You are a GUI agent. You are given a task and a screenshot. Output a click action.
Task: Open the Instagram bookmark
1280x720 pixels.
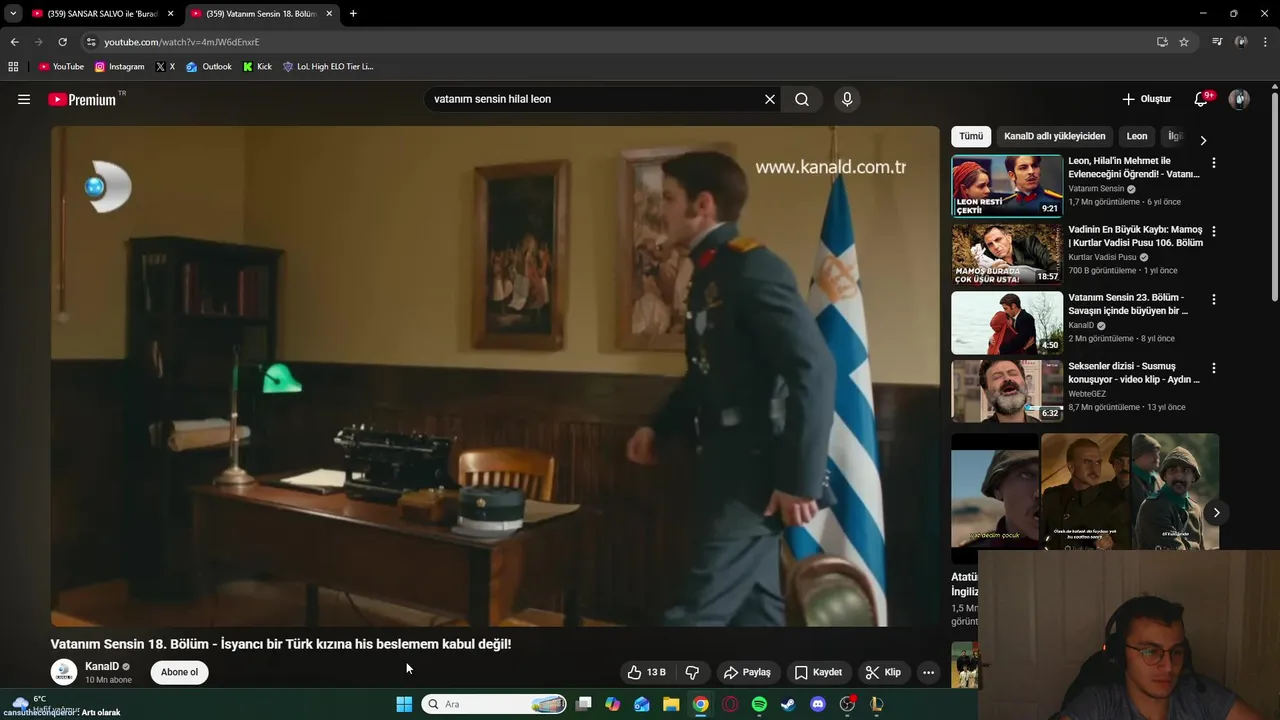coord(120,67)
